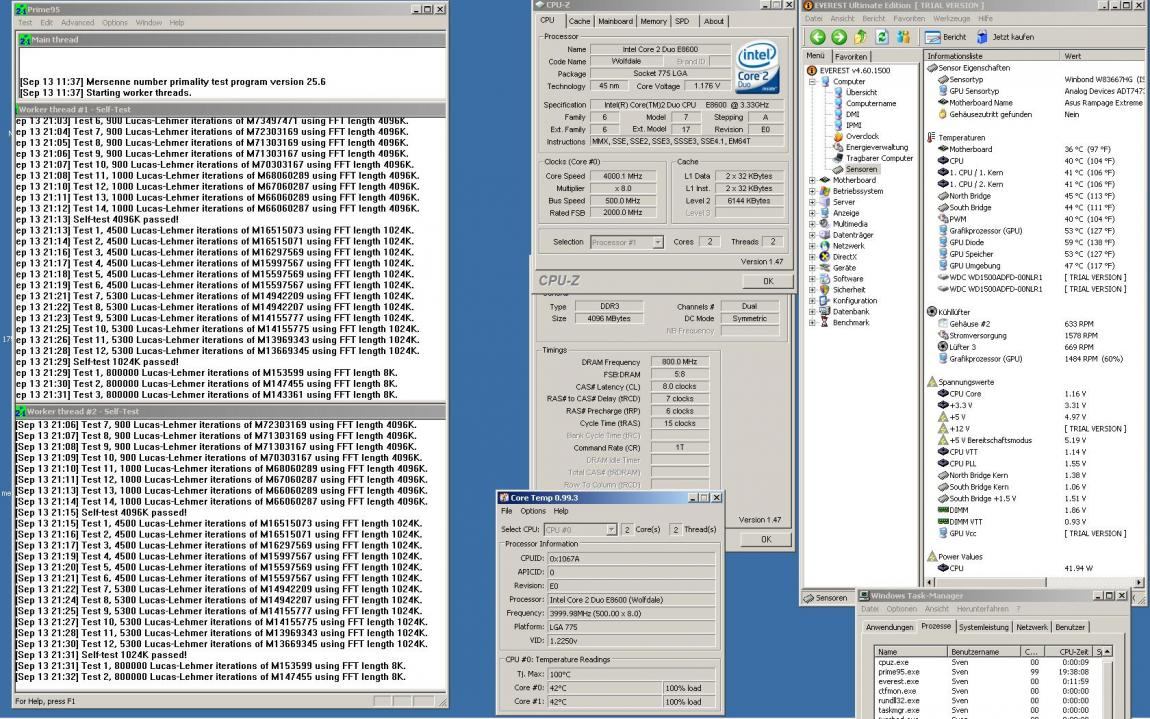Viewport: 1150px width, 719px height.
Task: Open CPU-Z Memory tab
Action: point(653,21)
